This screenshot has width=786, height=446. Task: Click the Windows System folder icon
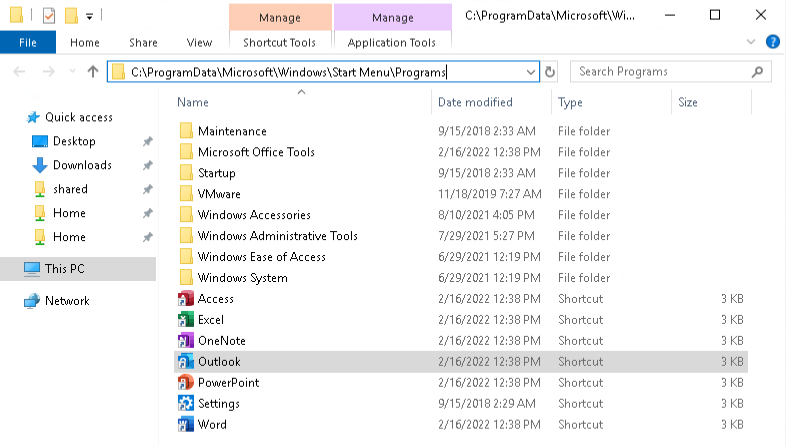click(186, 278)
